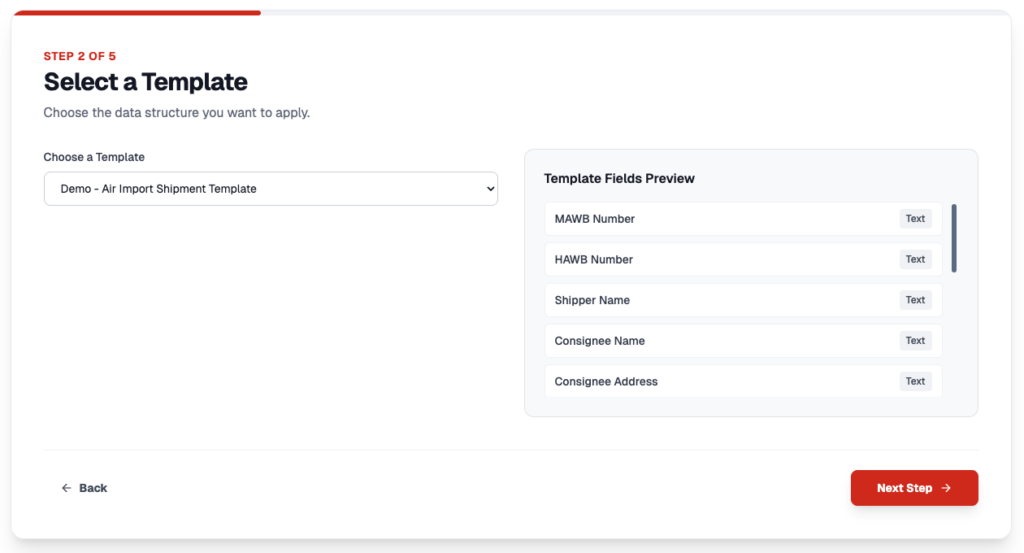The height and width of the screenshot is (553, 1024).
Task: Click the chevron on the template dropdown
Action: click(489, 189)
